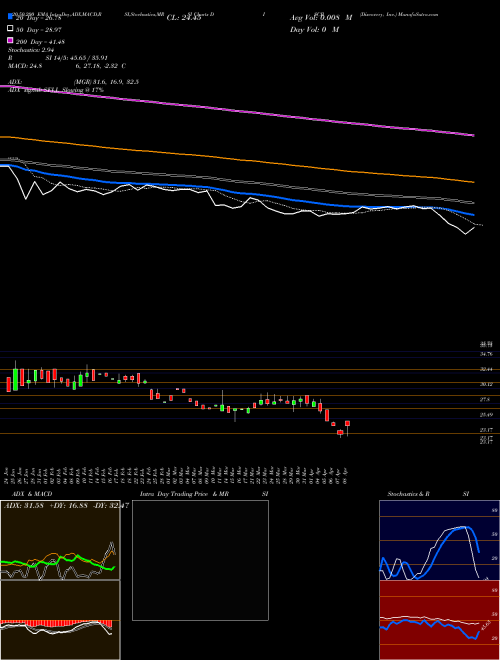Click the 27.8 price axis label
This screenshot has height=660, width=500.
coord(485,399)
